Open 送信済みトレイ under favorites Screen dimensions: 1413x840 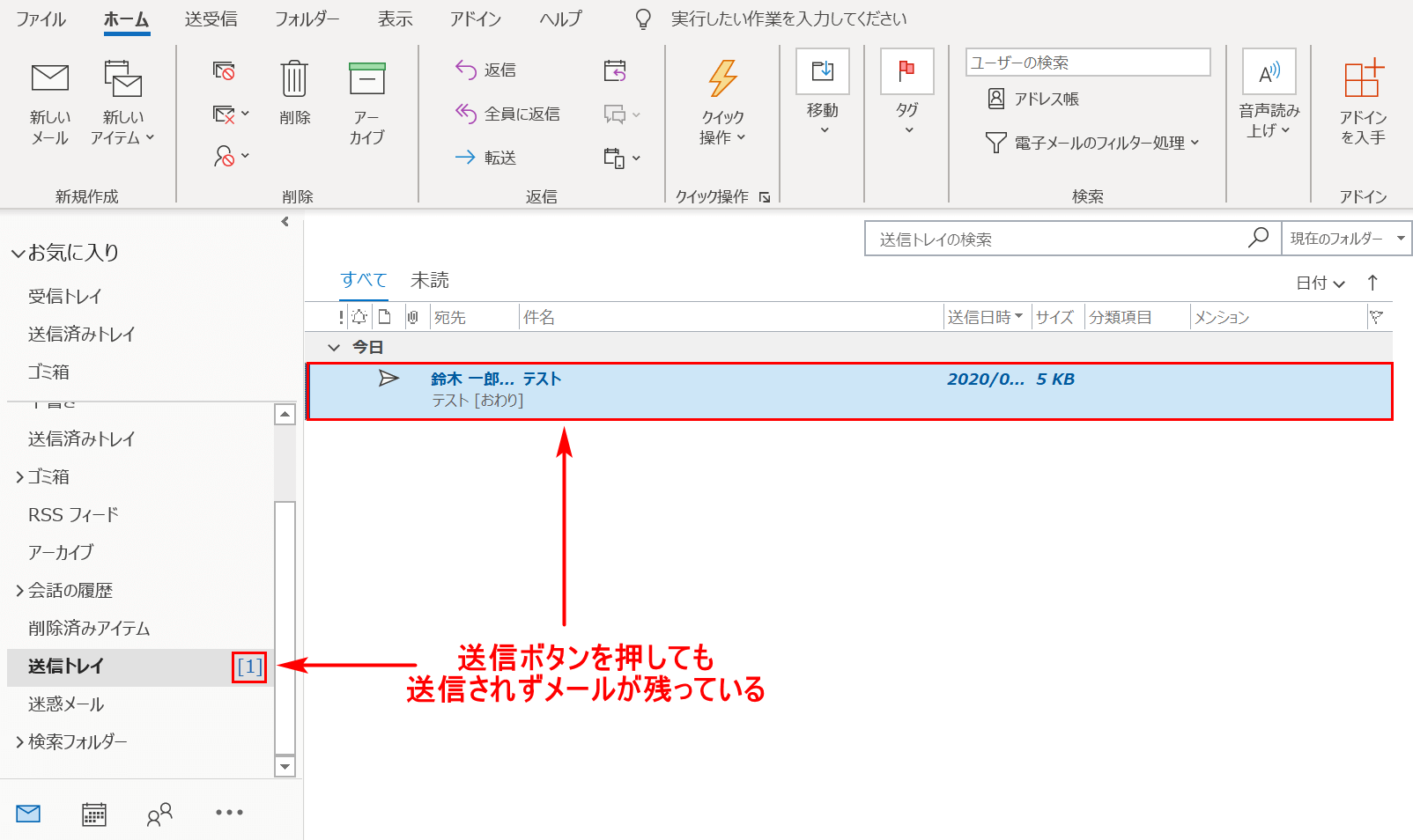pos(81,334)
